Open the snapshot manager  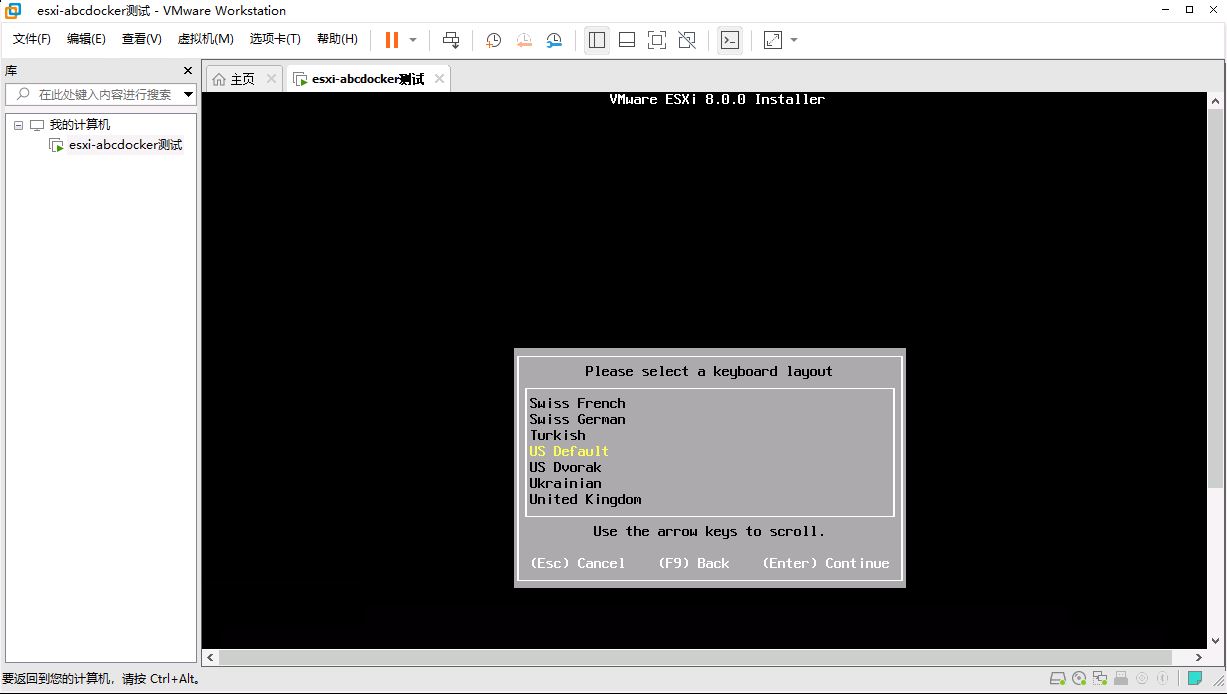coord(554,40)
